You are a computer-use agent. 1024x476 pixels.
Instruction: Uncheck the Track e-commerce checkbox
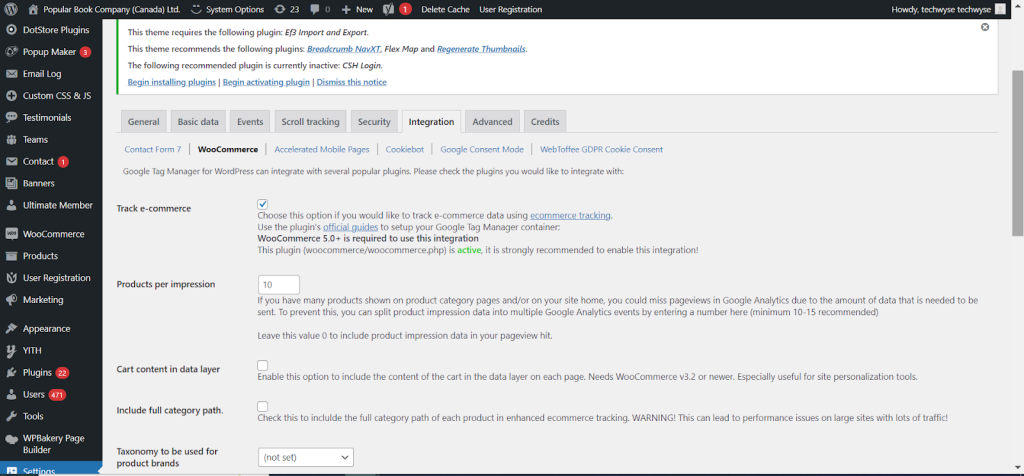click(x=263, y=205)
